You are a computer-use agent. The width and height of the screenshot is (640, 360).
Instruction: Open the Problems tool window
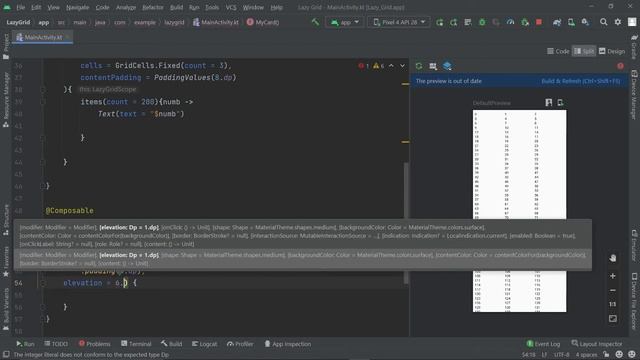coord(94,344)
